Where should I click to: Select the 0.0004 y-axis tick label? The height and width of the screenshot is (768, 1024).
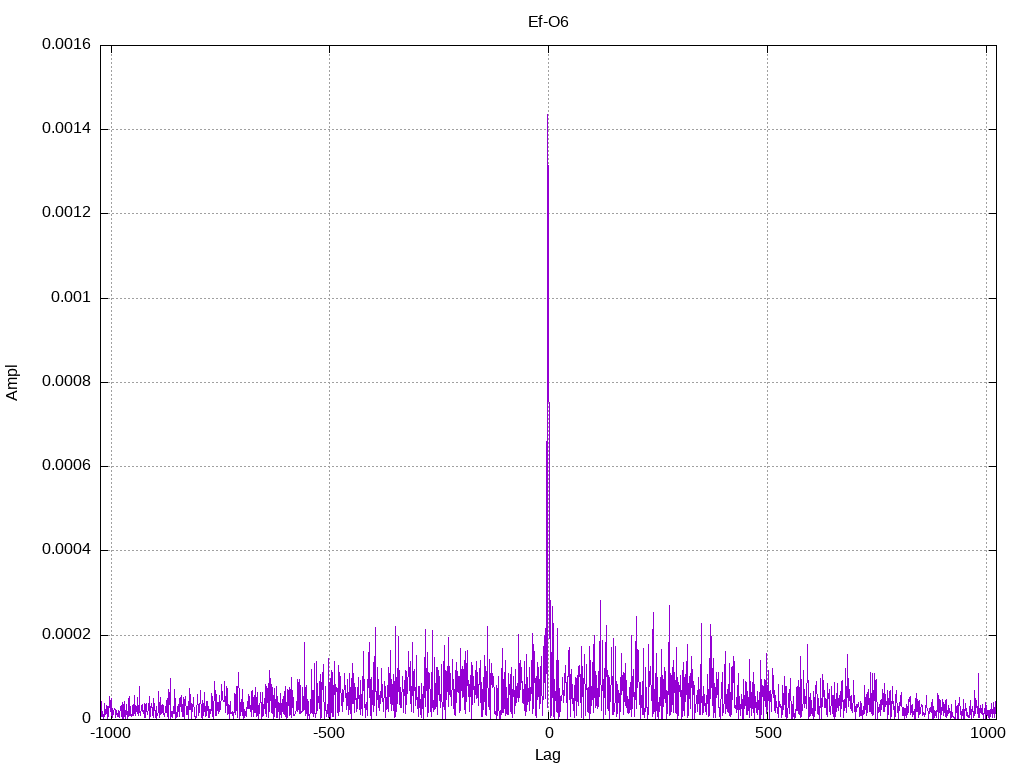coord(67,550)
